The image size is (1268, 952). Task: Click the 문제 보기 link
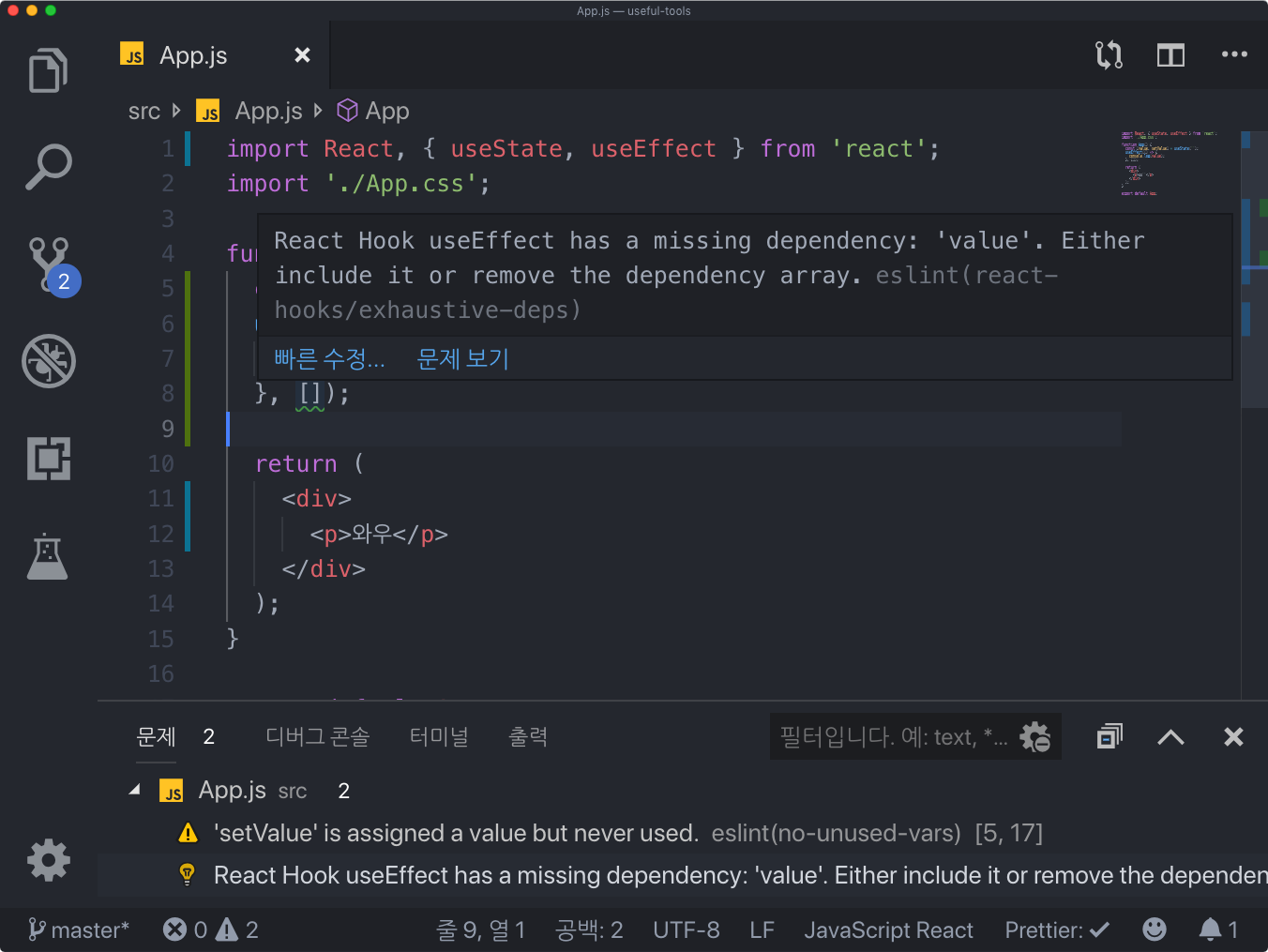click(462, 359)
